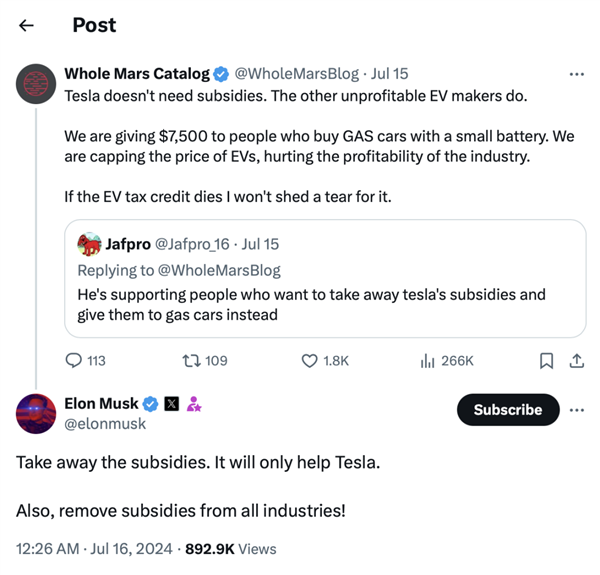Click the X affiliation badge icon
Viewport: 600px width, 575px height.
pos(171,404)
